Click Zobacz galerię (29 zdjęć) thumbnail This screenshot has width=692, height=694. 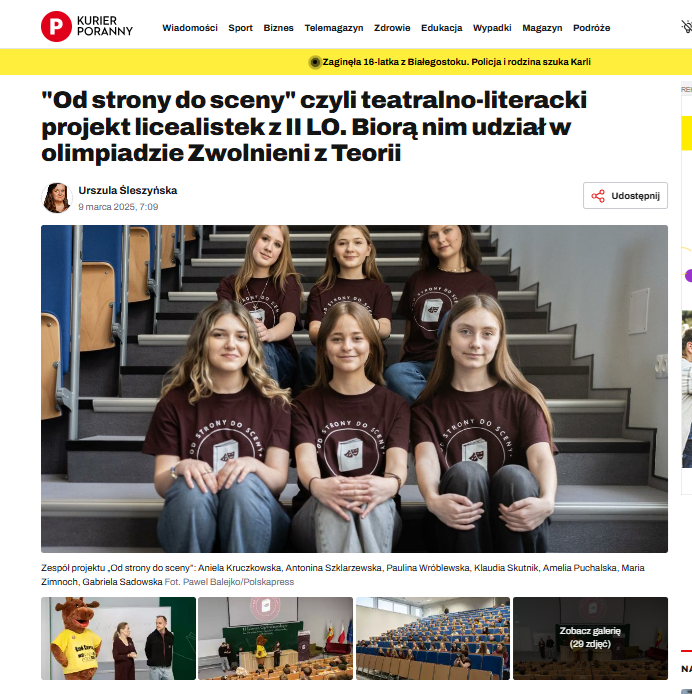(x=590, y=638)
